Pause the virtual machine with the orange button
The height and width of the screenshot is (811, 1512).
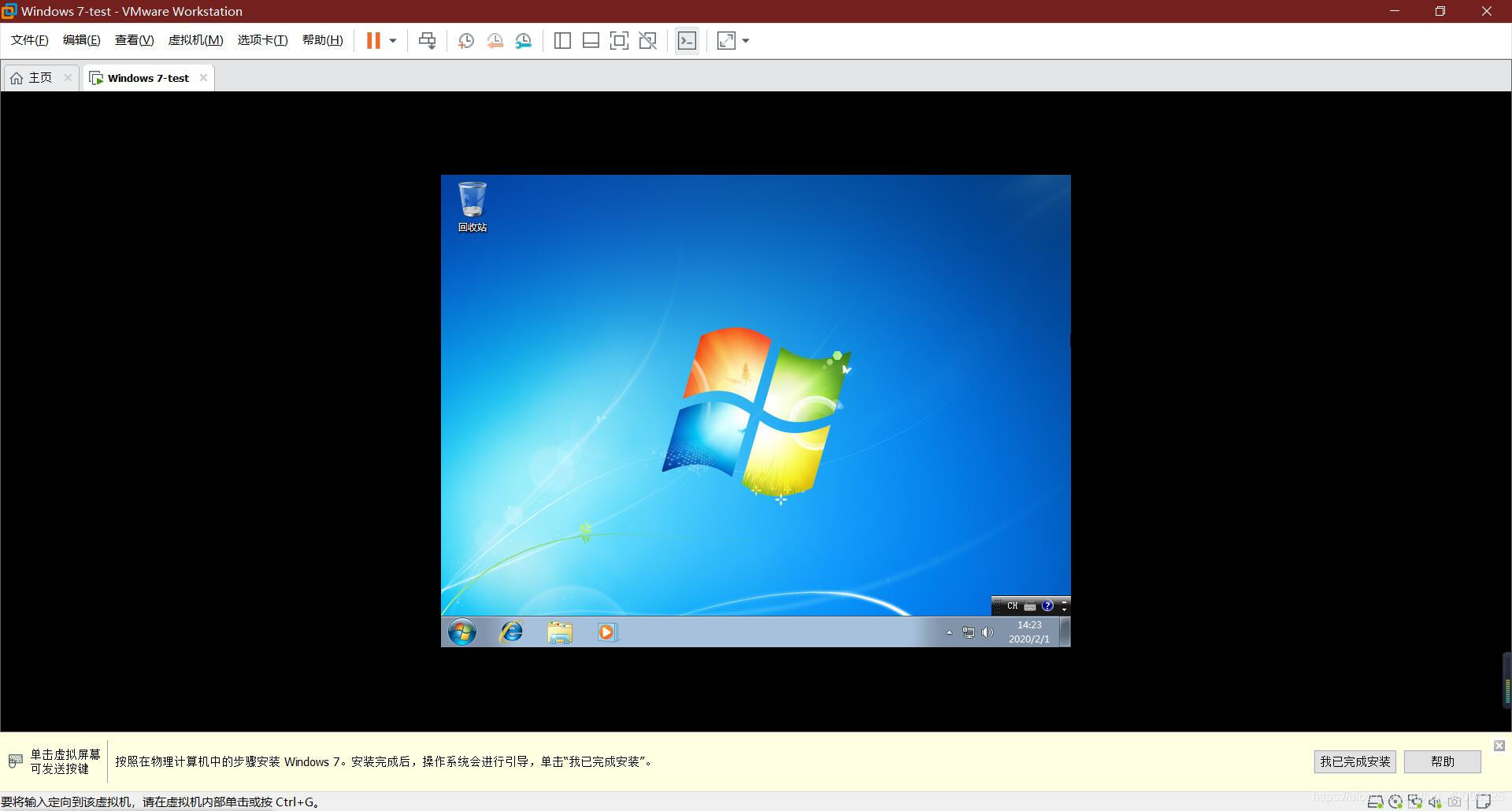pyautogui.click(x=373, y=40)
